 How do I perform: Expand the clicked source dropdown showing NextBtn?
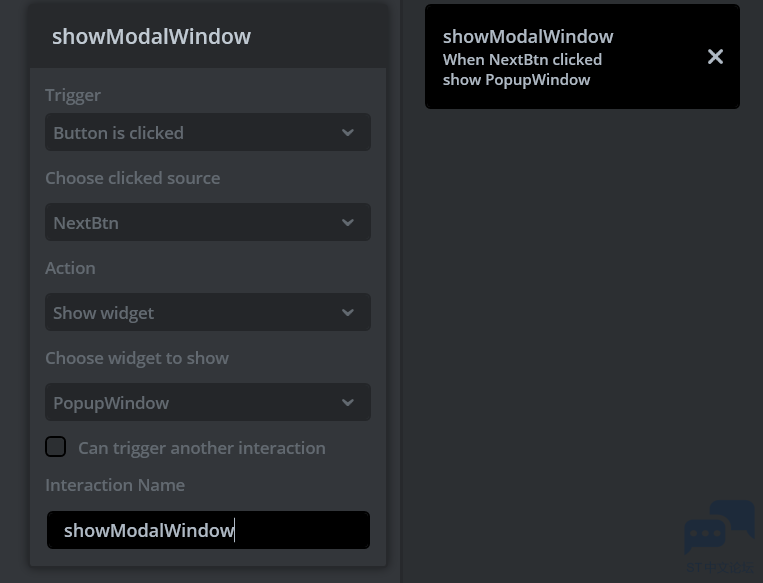[x=190, y=223]
